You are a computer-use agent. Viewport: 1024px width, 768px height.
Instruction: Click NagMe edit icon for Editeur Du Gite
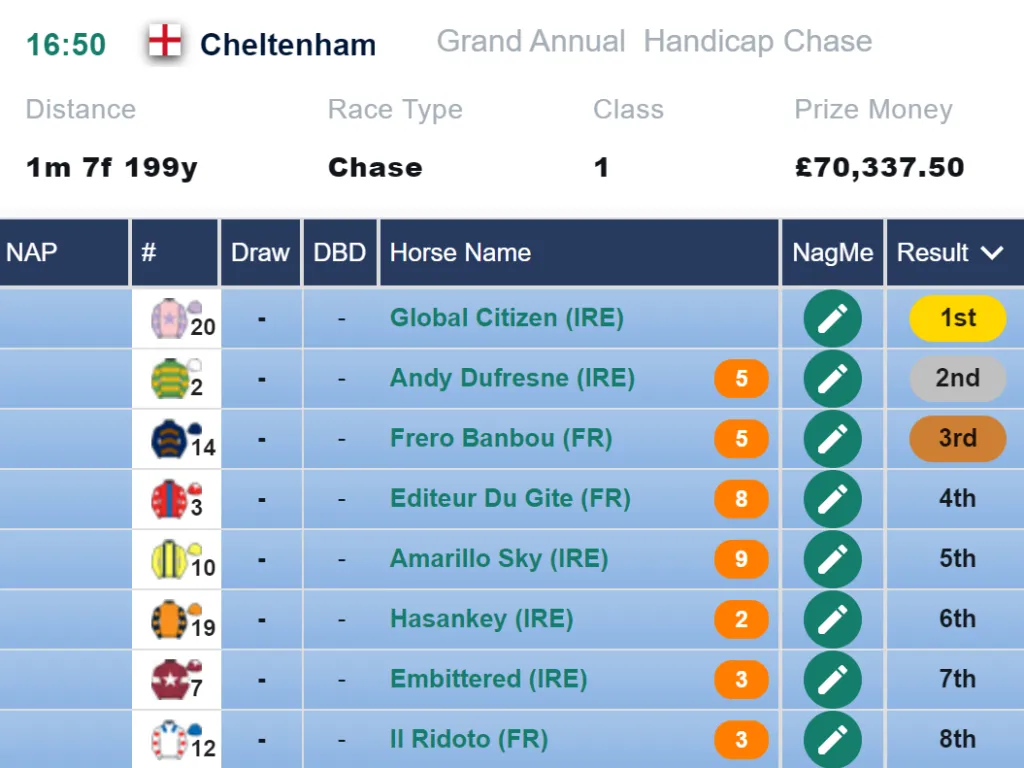833,499
